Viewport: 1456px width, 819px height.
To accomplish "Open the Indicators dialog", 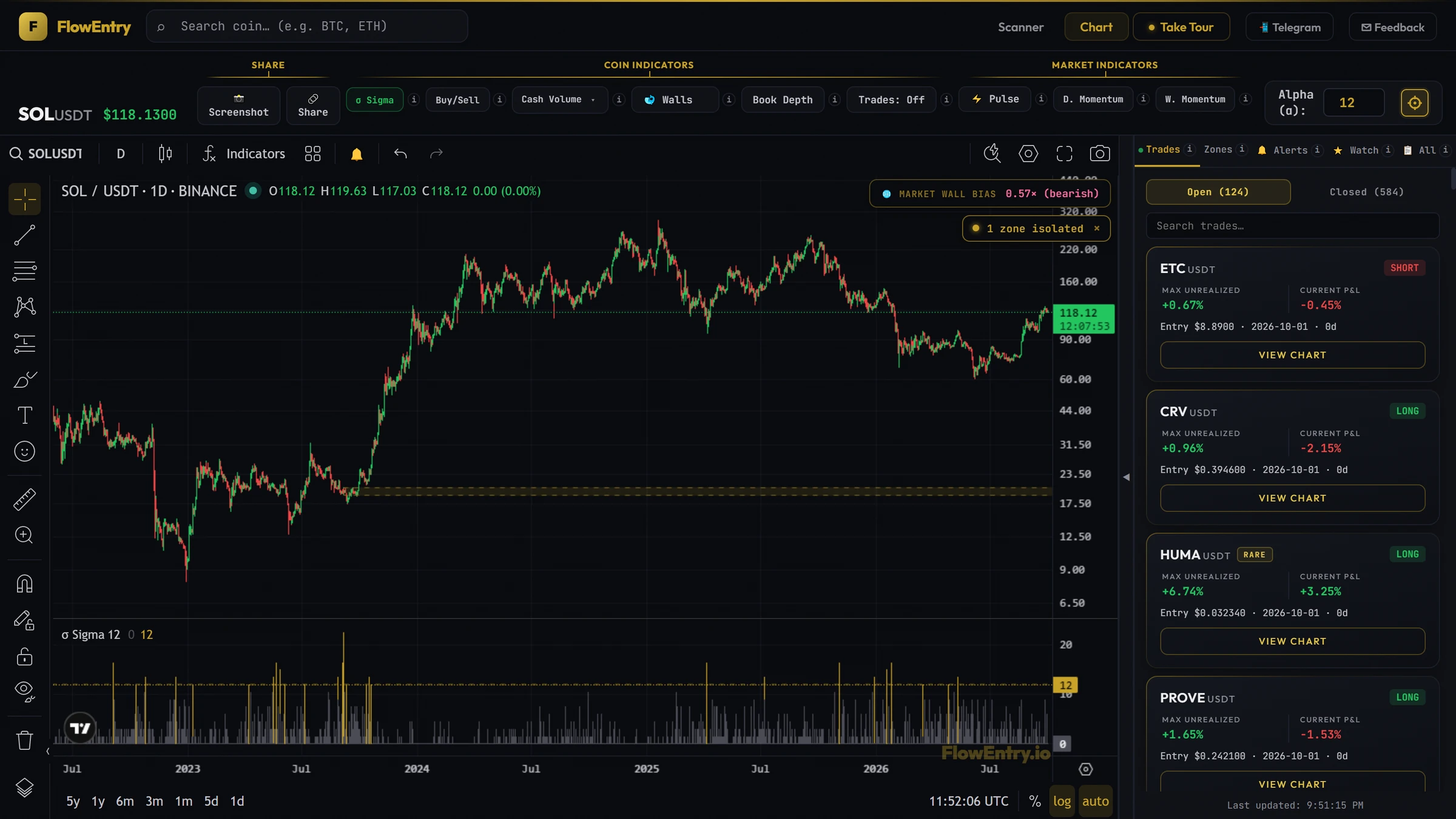I will click(244, 153).
